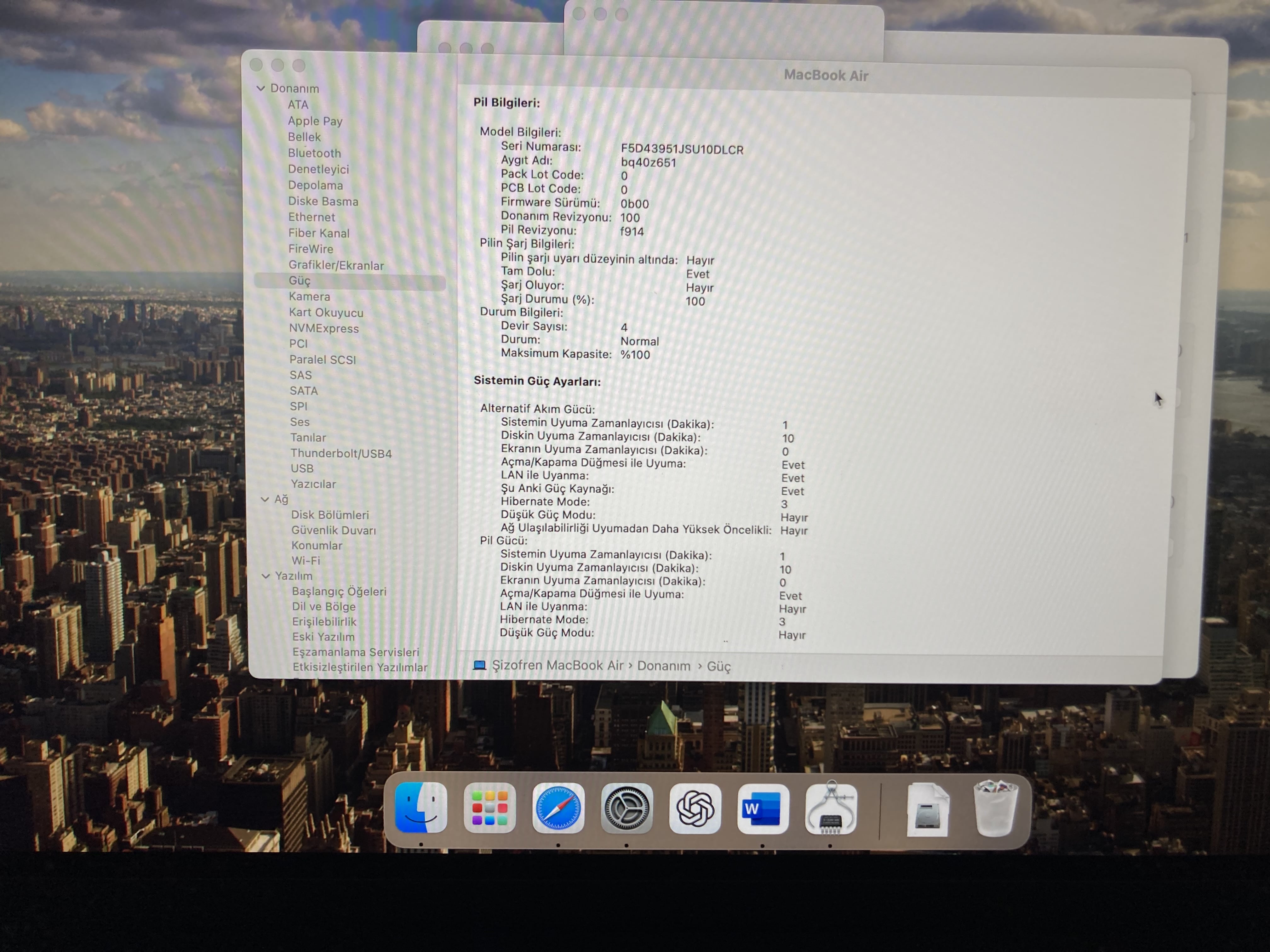This screenshot has width=1270, height=952.
Task: Open ChatGPT app in the Dock
Action: tap(695, 808)
